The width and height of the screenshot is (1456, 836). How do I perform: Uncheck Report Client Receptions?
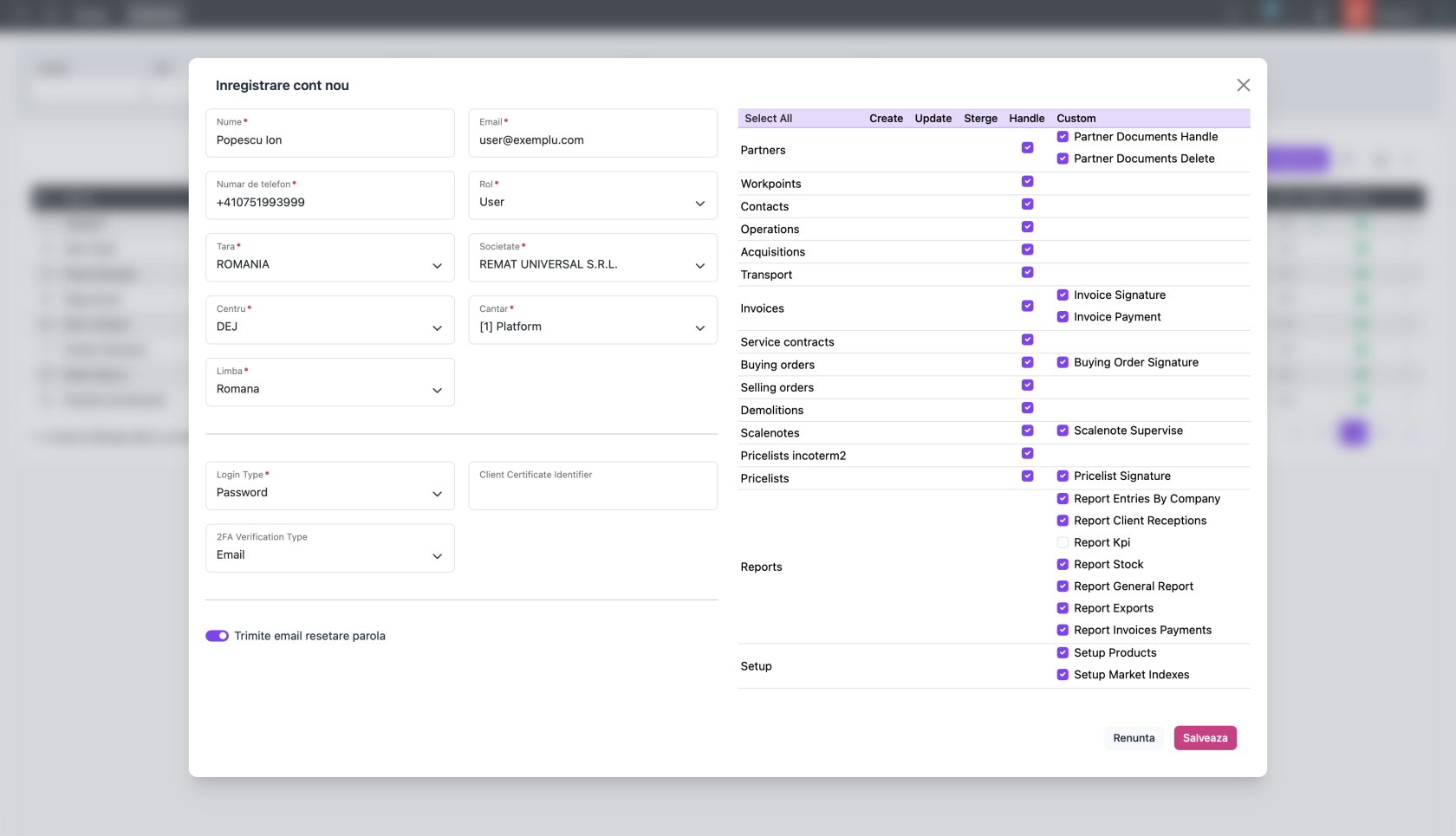pyautogui.click(x=1063, y=521)
